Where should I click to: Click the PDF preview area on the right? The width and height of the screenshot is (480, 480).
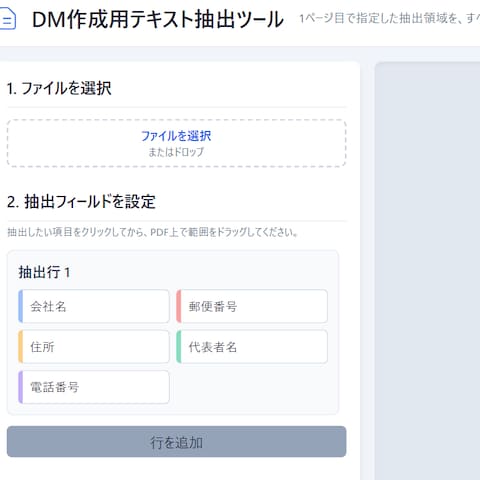coord(427,271)
